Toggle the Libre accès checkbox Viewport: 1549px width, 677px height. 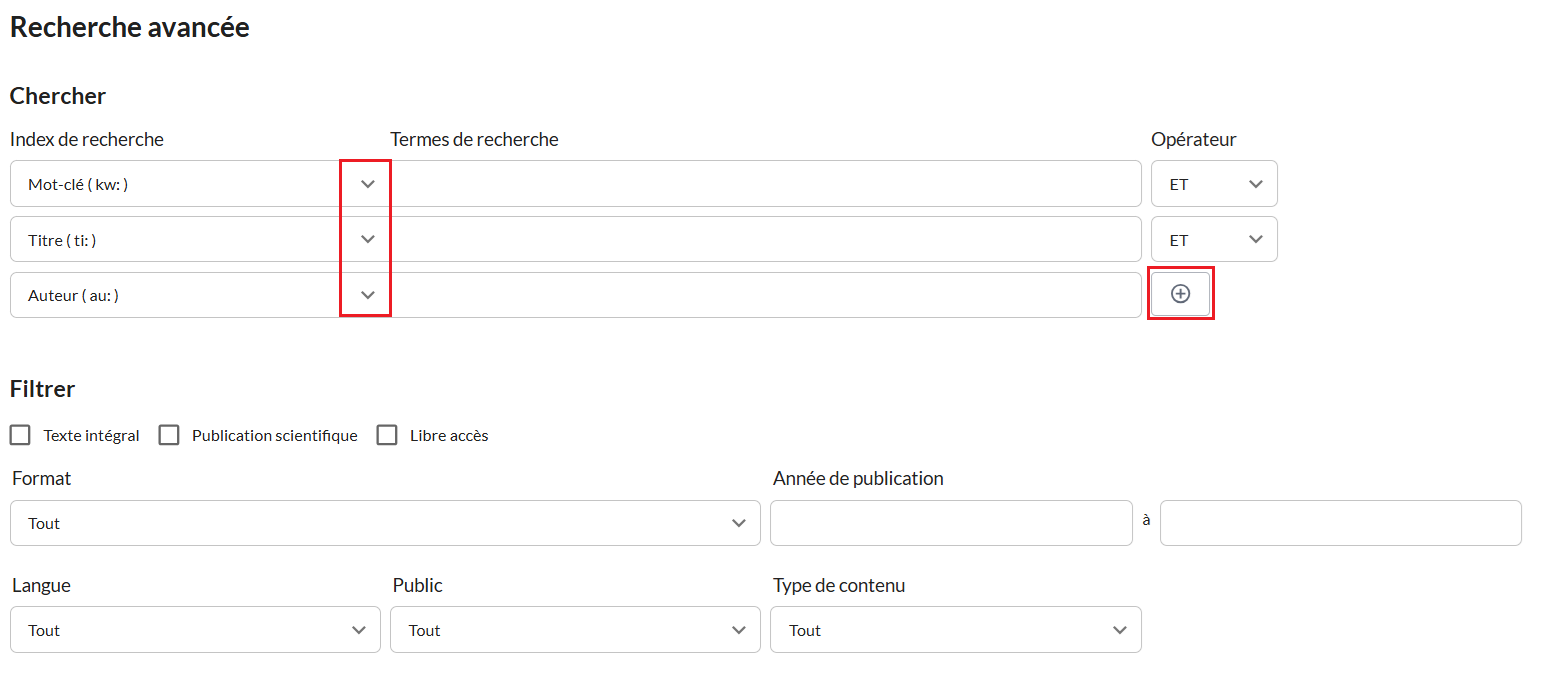(x=387, y=435)
